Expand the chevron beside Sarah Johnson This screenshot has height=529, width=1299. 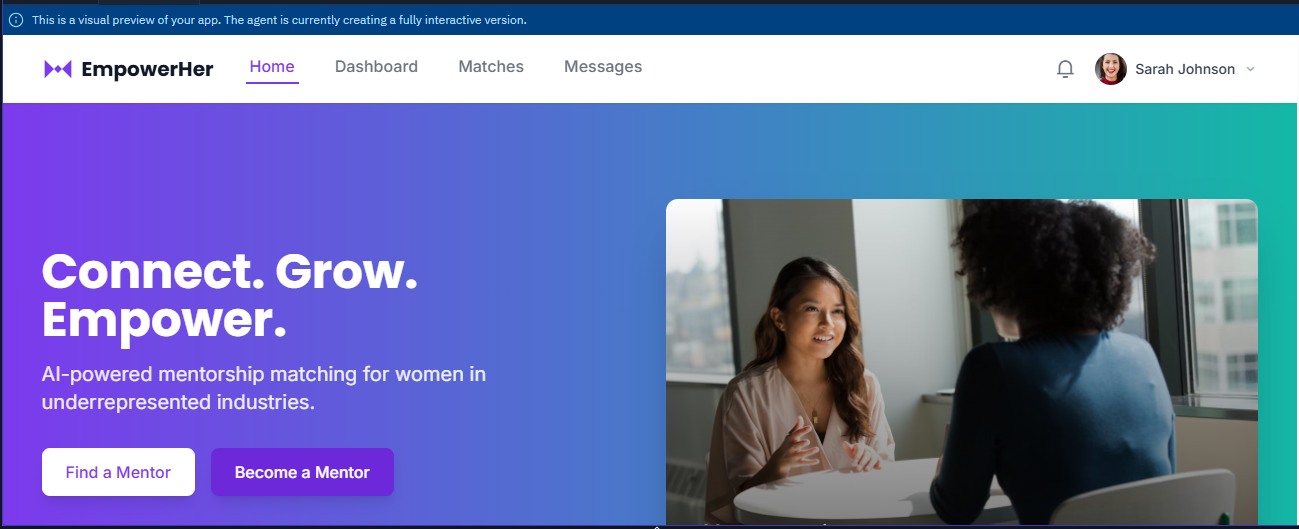point(1250,69)
